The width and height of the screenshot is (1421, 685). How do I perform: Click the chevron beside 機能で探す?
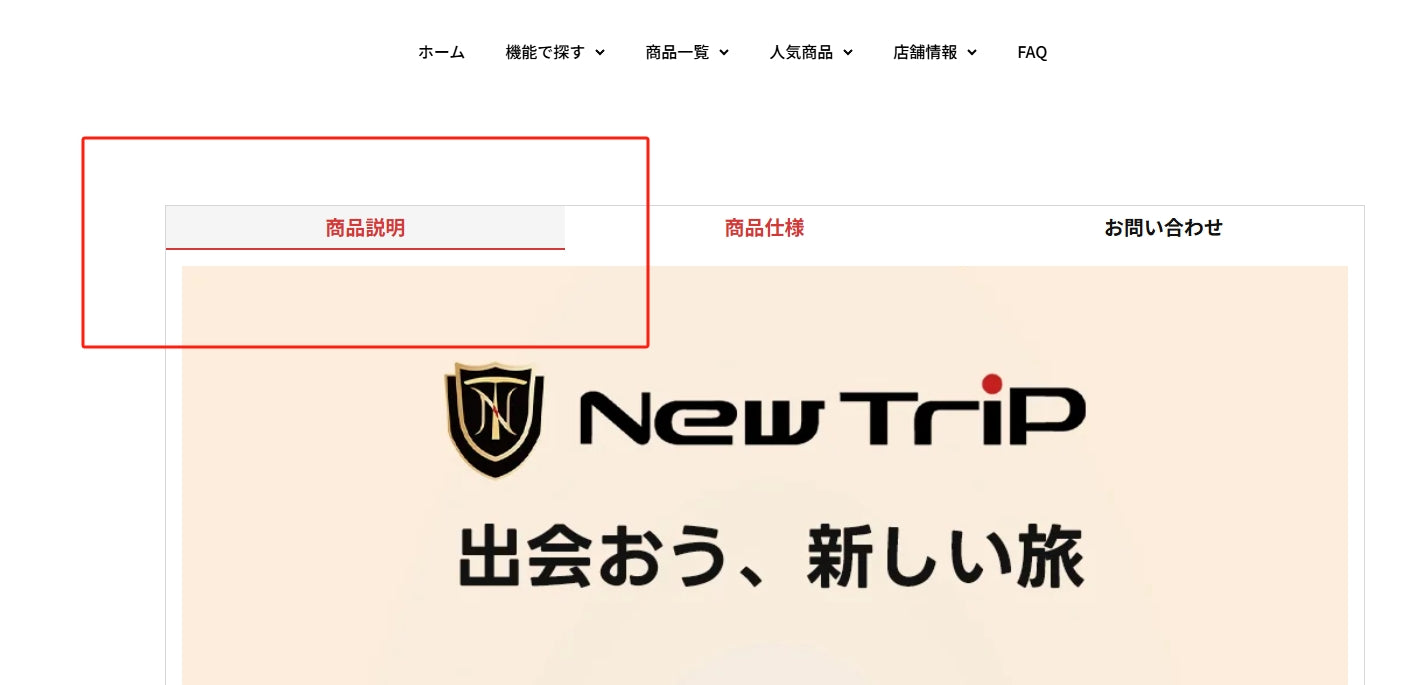[600, 53]
